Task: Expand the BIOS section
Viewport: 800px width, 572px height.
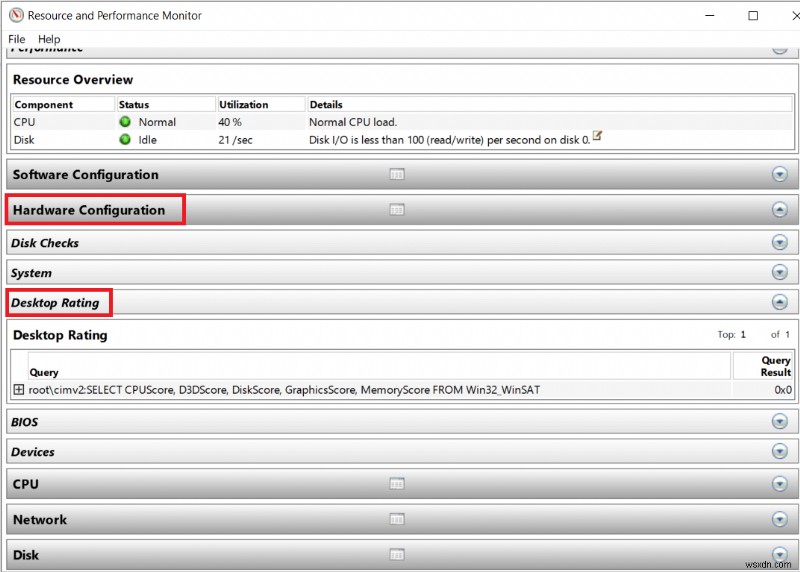Action: coord(779,421)
